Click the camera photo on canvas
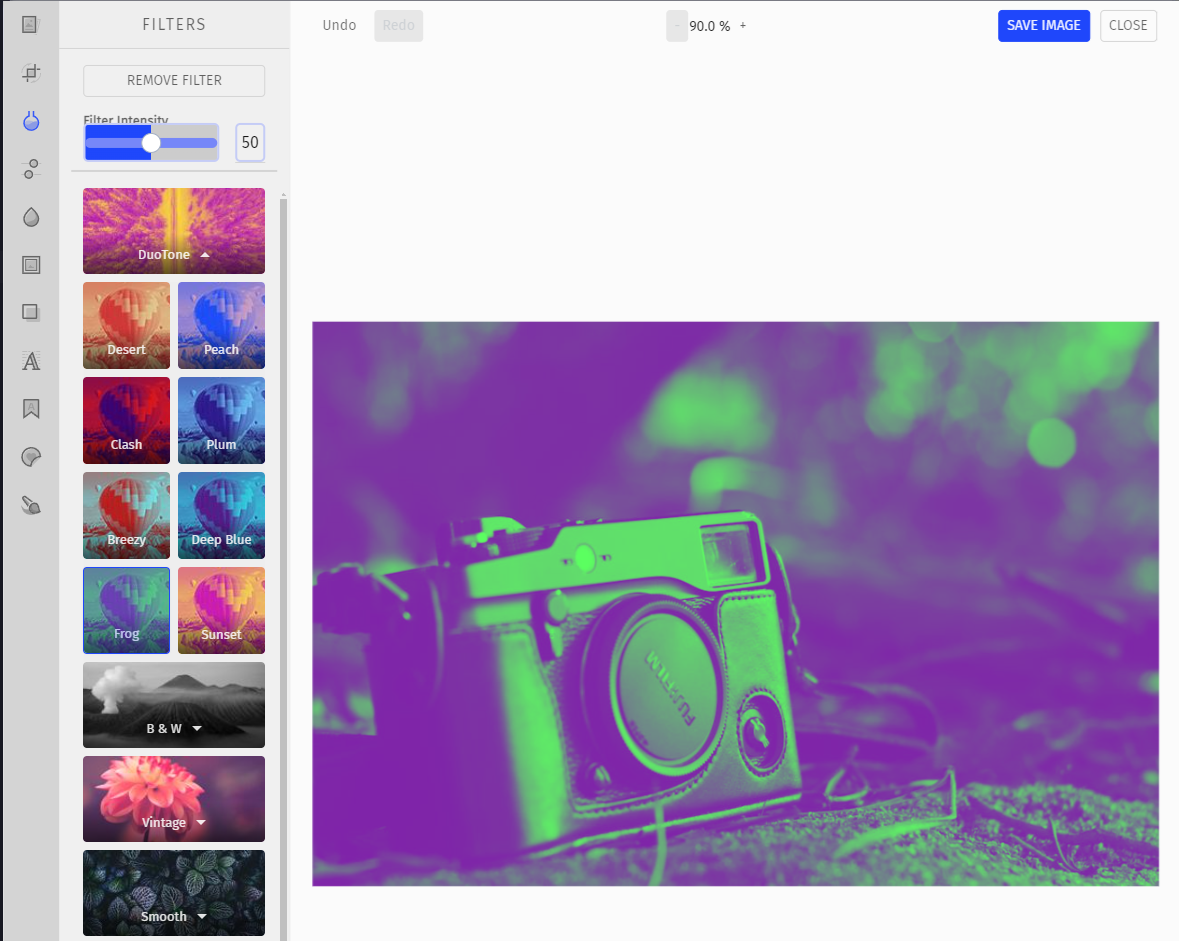This screenshot has width=1179, height=941. 735,603
